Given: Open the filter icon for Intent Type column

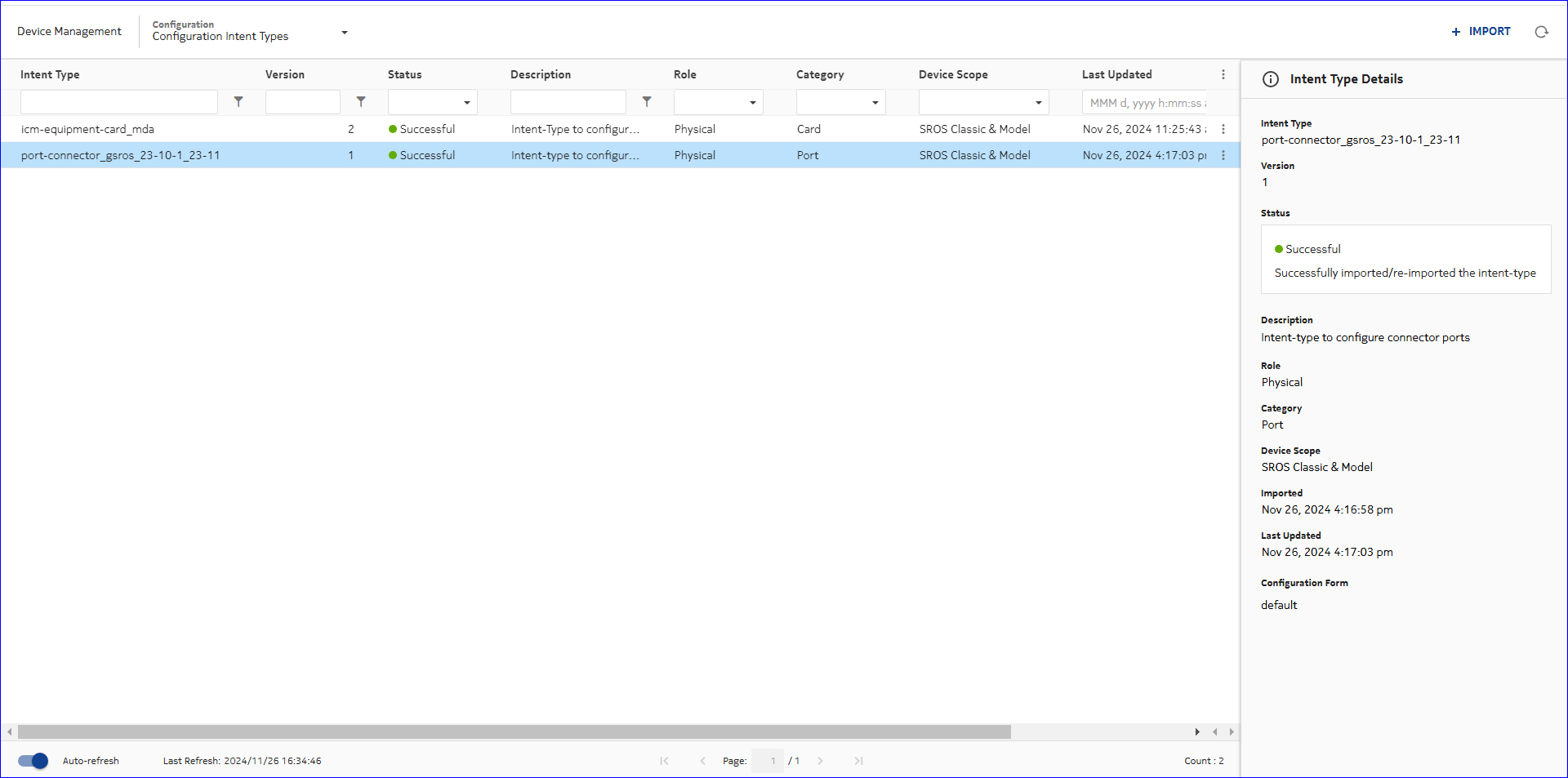Looking at the screenshot, I should tap(238, 102).
